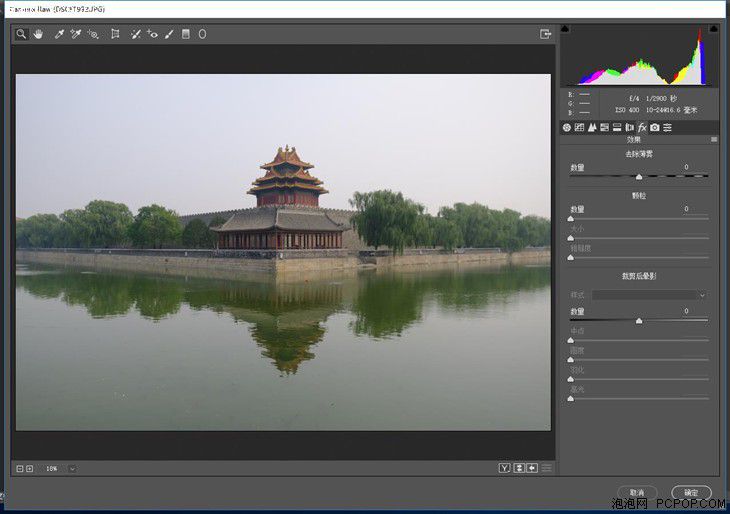Click the zoom percentage field

tap(52, 469)
